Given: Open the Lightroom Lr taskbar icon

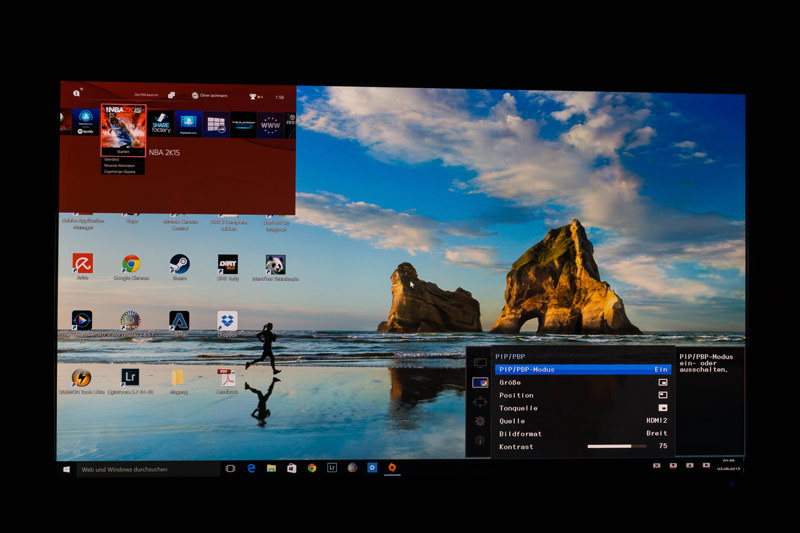Looking at the screenshot, I should click(332, 468).
